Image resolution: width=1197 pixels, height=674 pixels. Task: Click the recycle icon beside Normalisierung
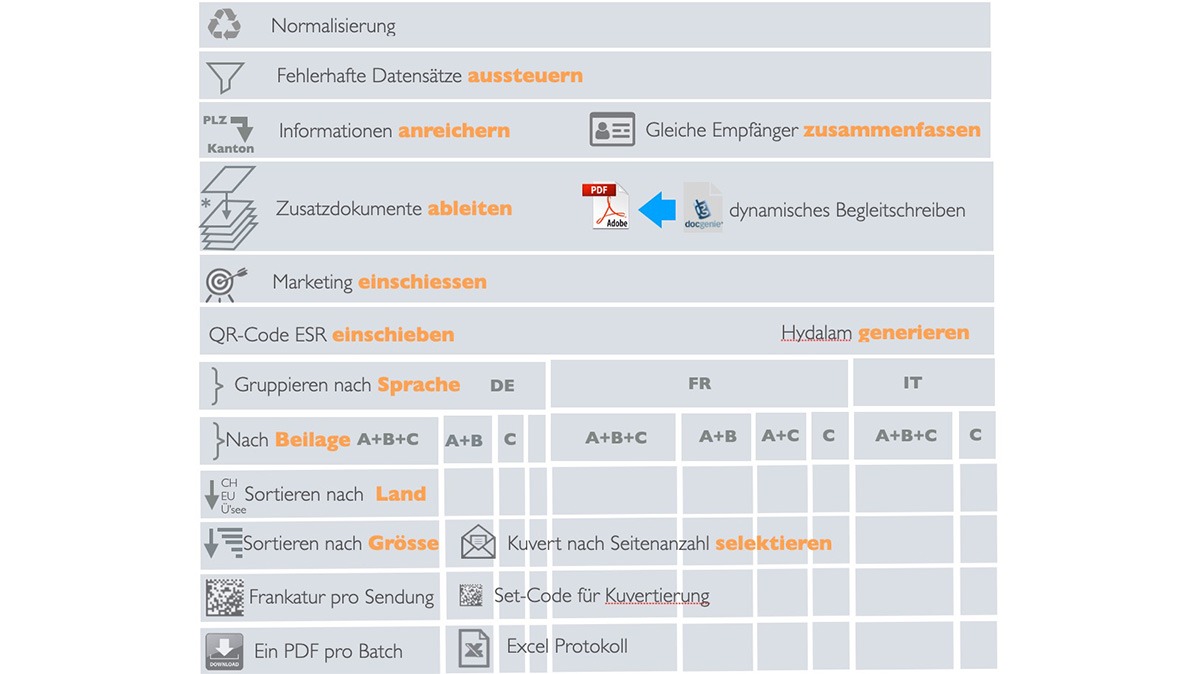click(224, 24)
